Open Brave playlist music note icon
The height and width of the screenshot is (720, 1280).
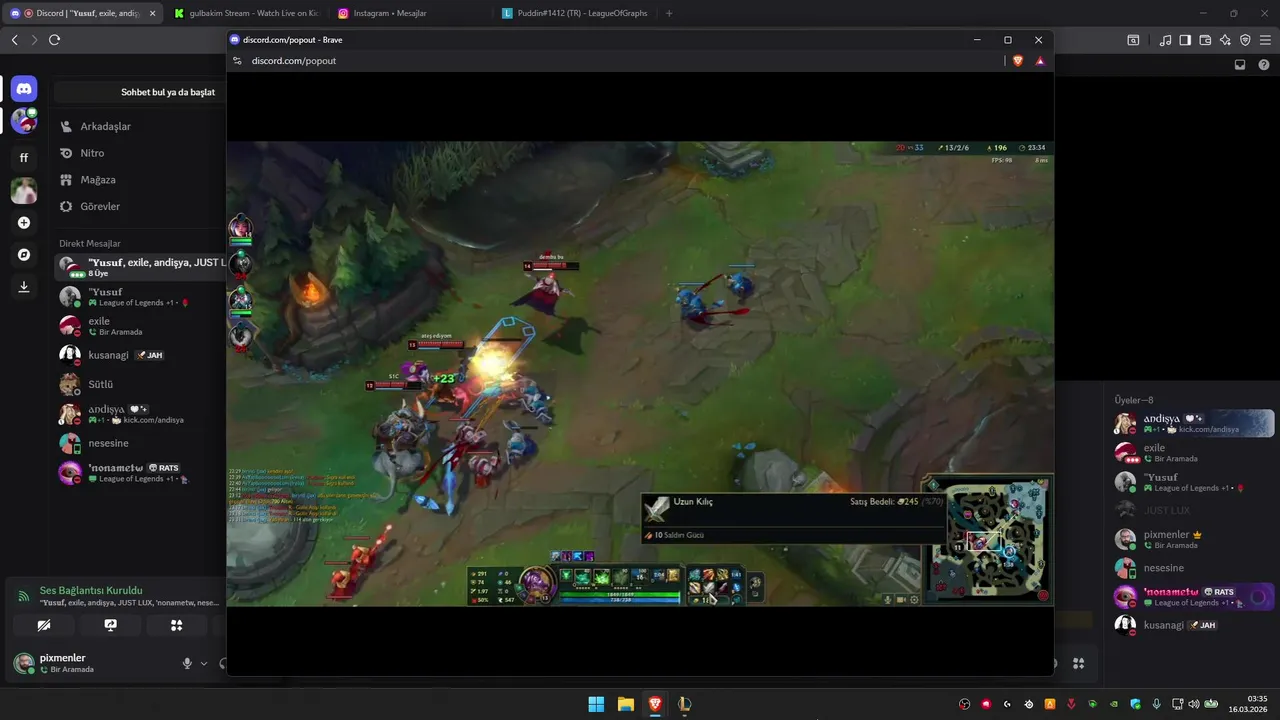click(1165, 40)
